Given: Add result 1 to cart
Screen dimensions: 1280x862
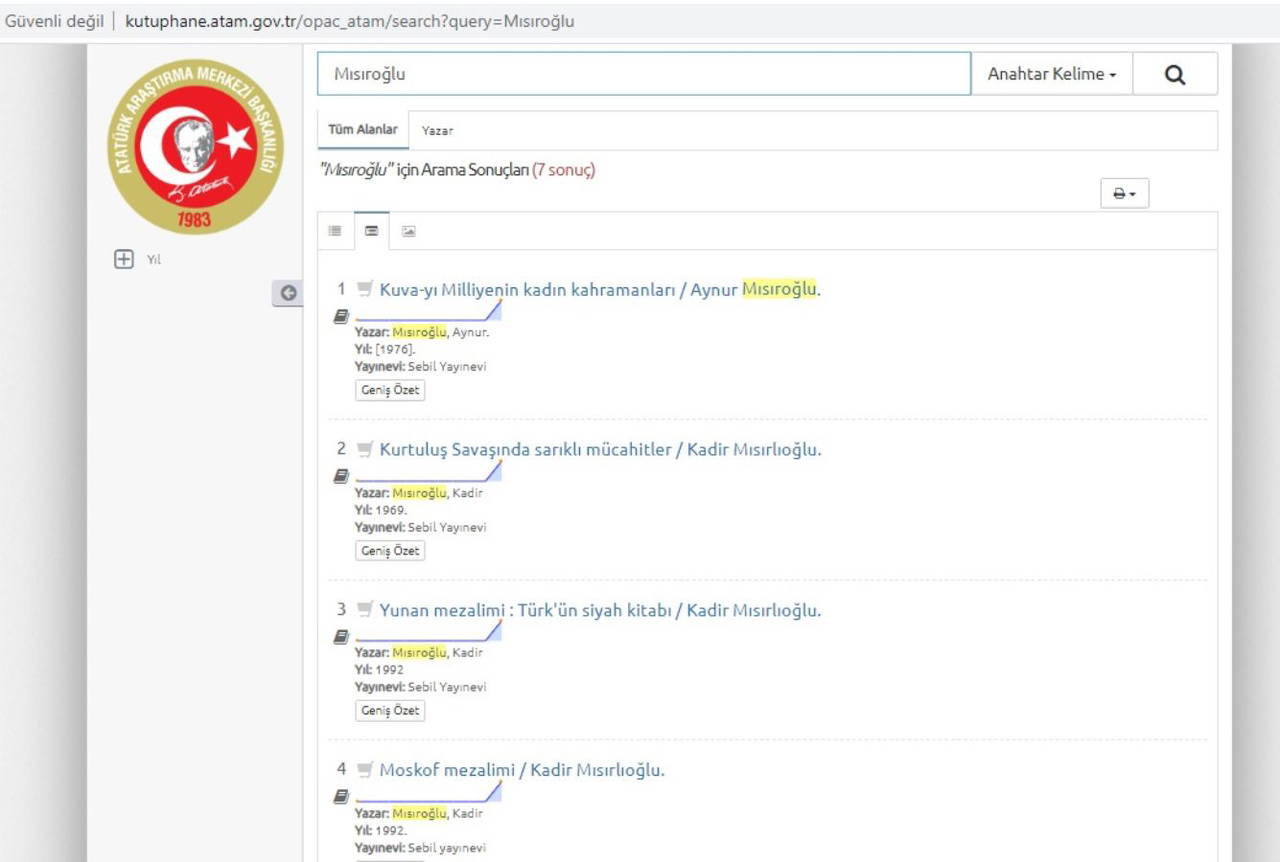Looking at the screenshot, I should tap(365, 290).
